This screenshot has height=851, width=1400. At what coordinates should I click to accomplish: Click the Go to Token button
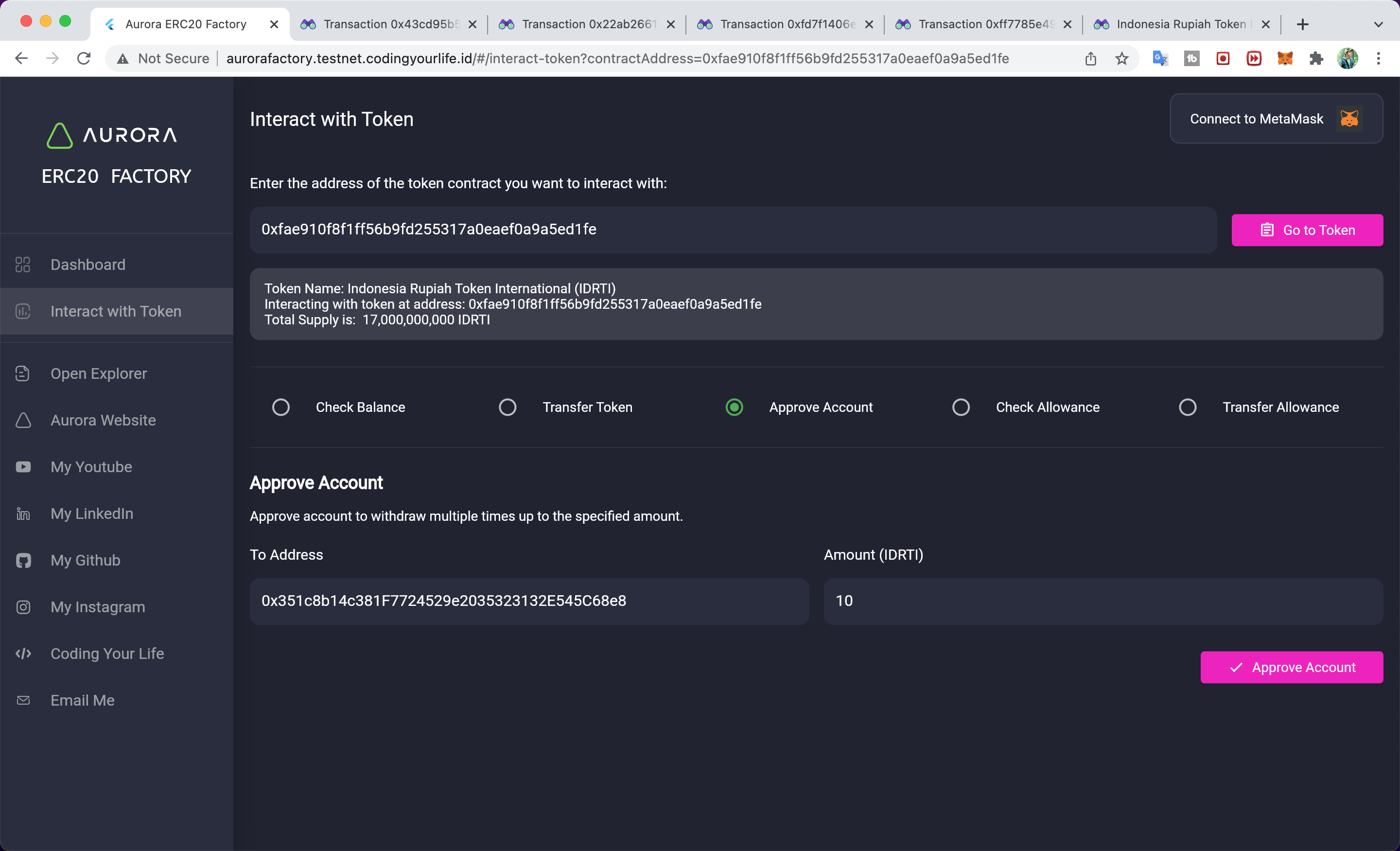[1307, 230]
